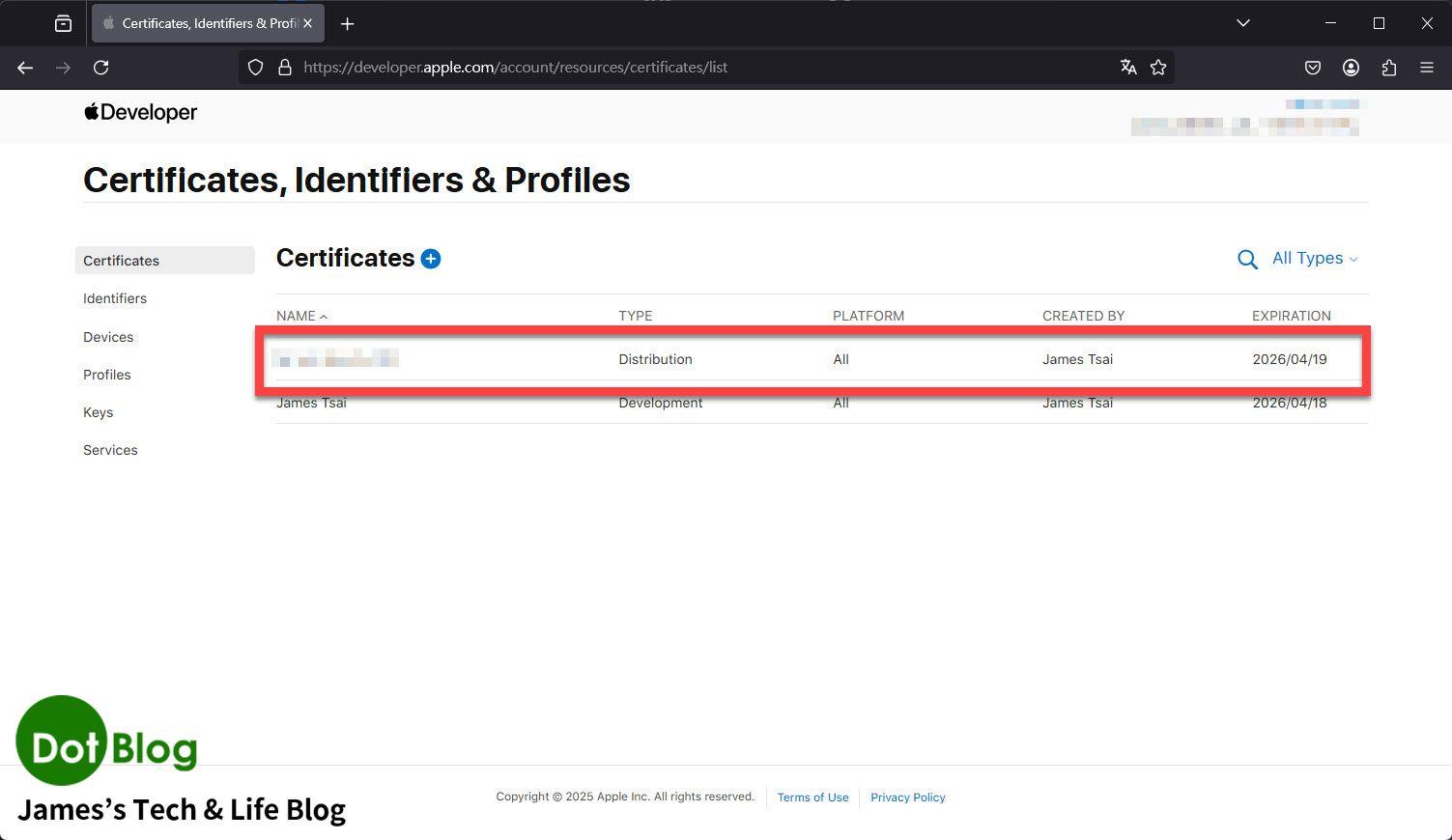Open certificate search magnifier icon

click(x=1247, y=260)
